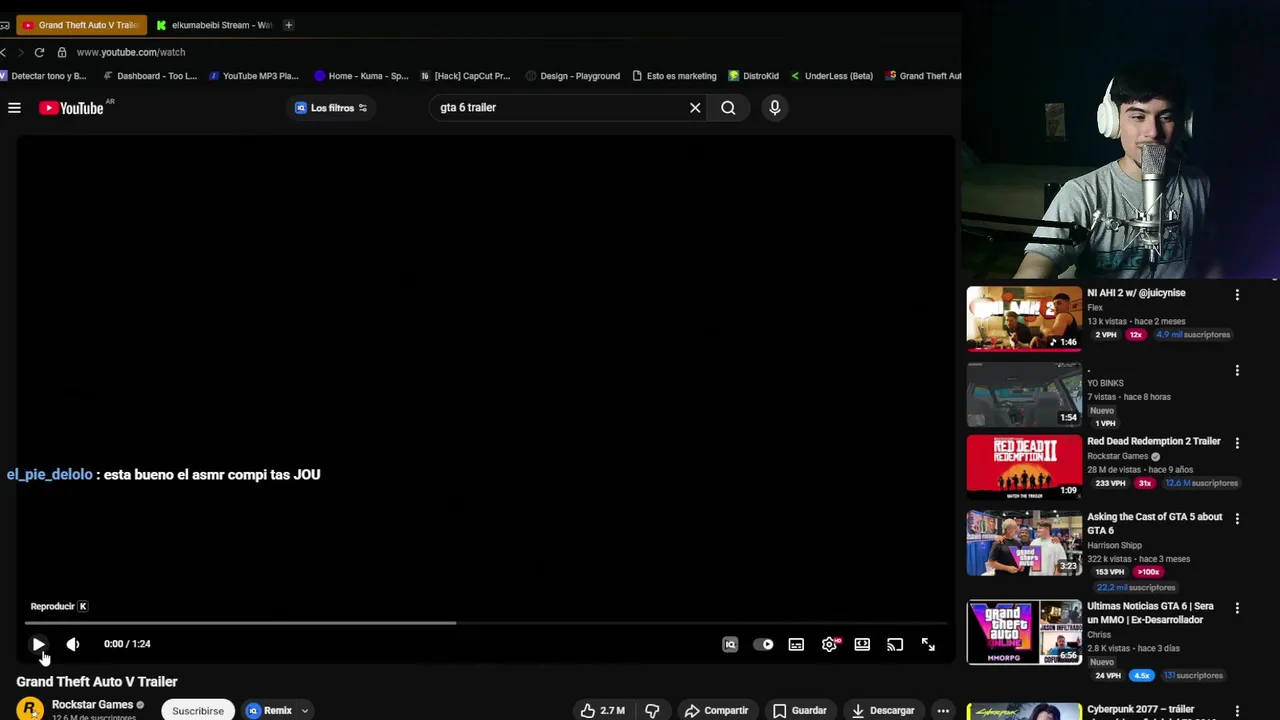Open Red Dead Redemption 2 Trailer thumbnail
This screenshot has width=1280, height=720.
1024,466
